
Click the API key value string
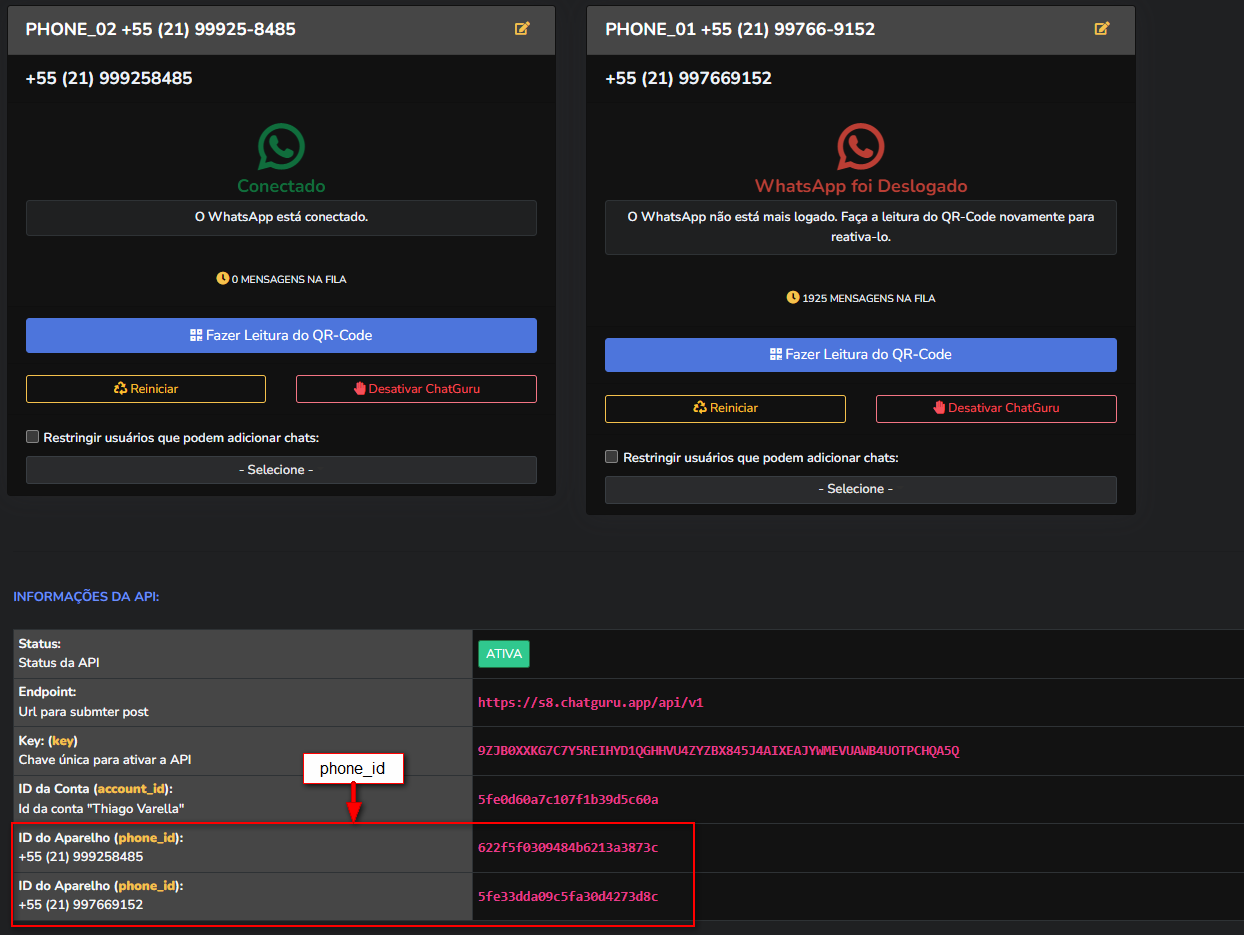(718, 751)
